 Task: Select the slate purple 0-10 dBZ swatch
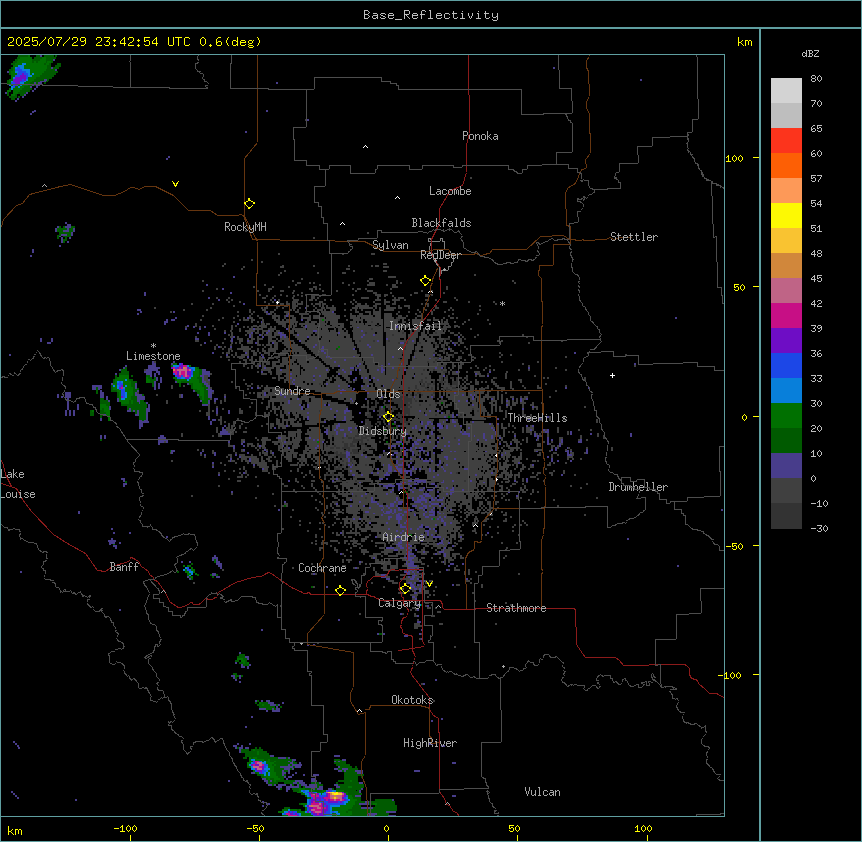[786, 466]
